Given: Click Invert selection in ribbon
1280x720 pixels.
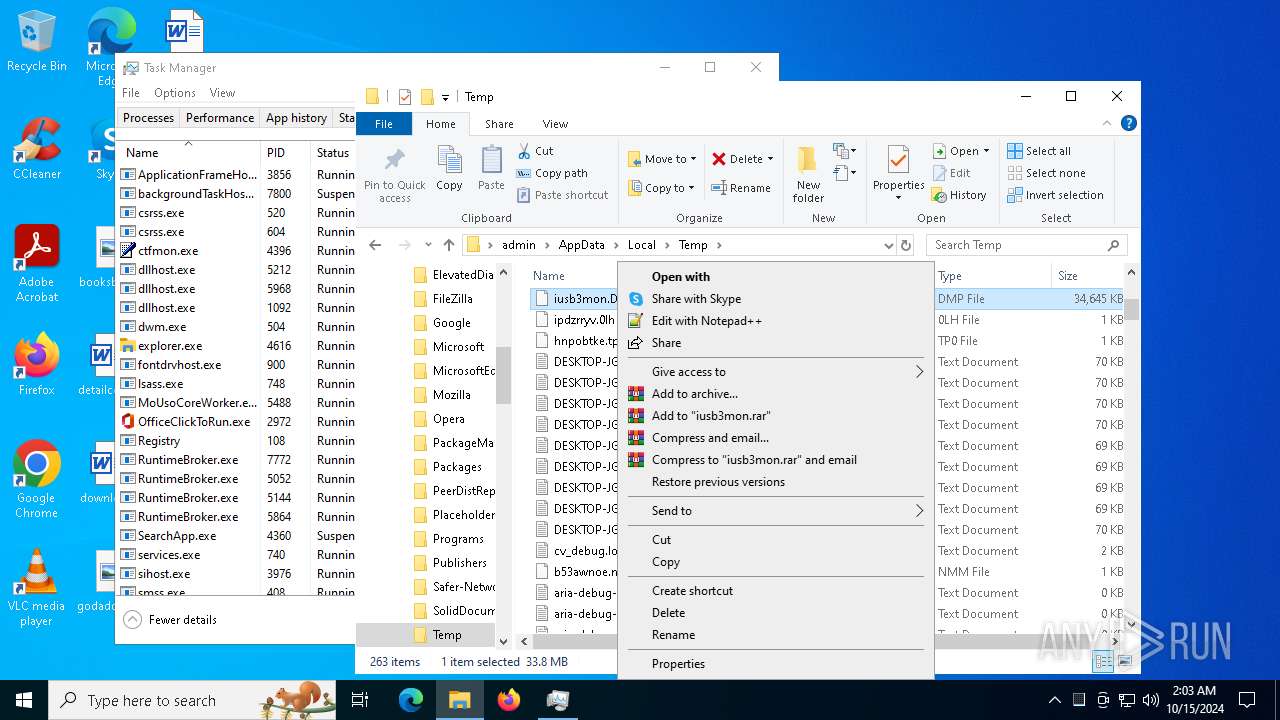Looking at the screenshot, I should 1055,195.
